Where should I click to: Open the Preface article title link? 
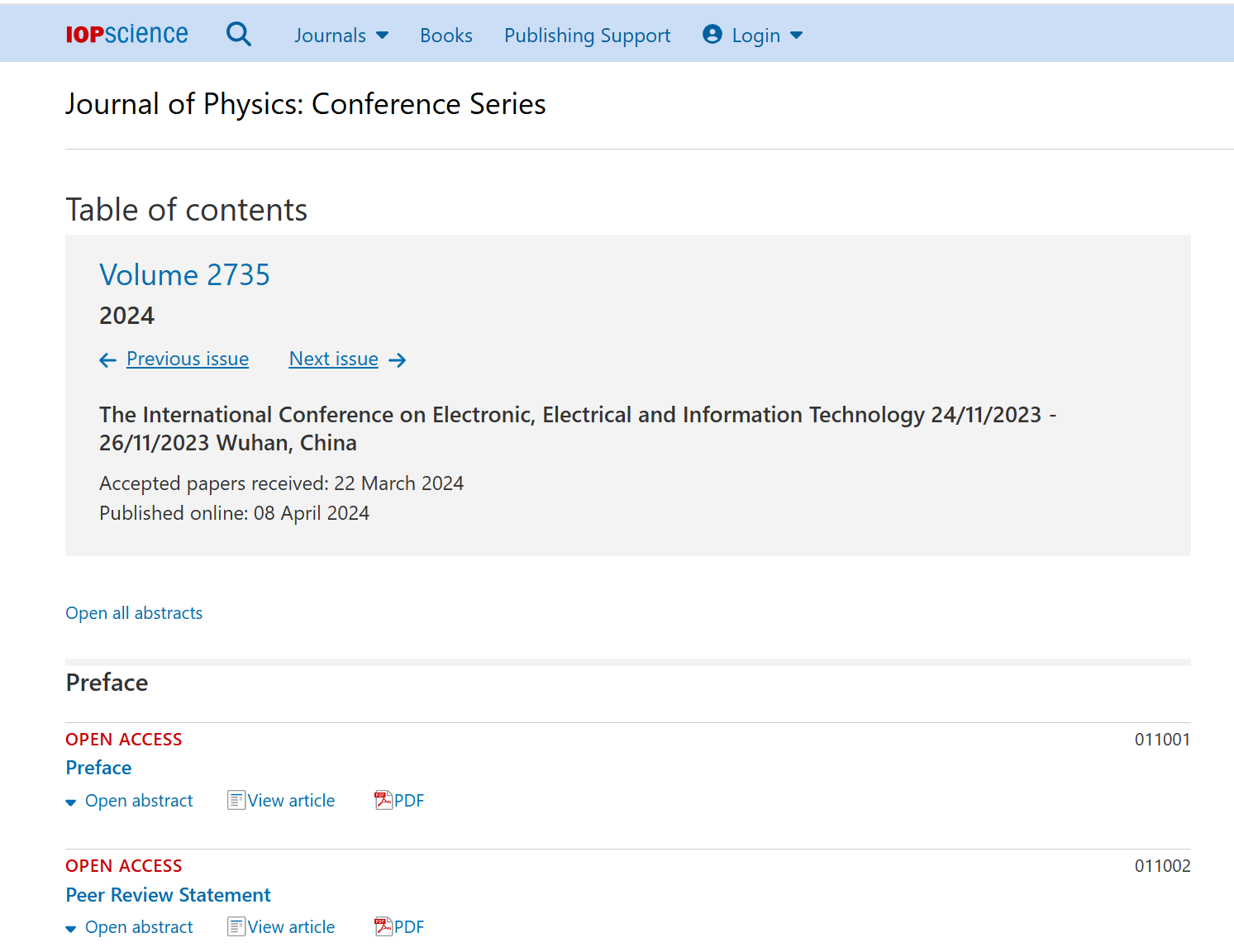[98, 768]
